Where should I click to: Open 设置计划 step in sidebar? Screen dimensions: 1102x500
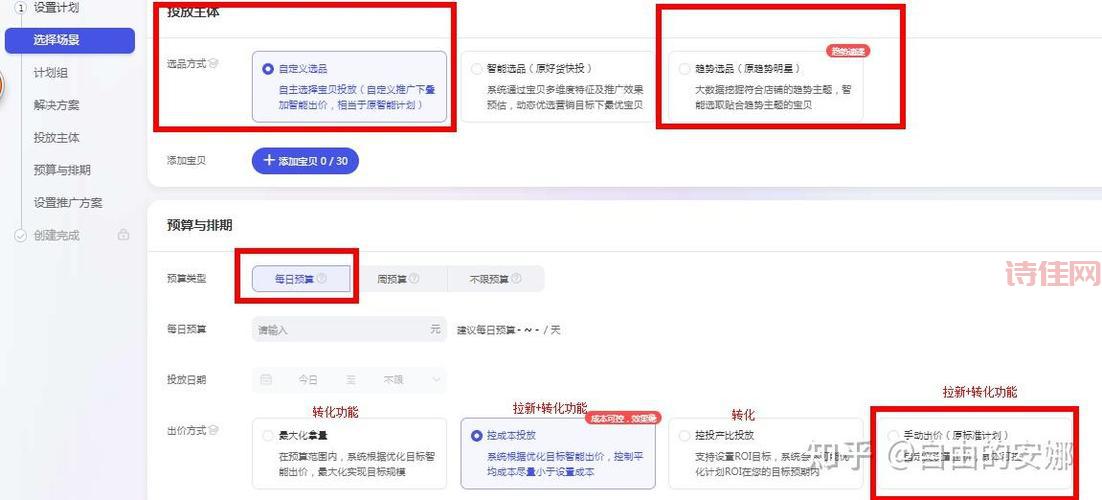pos(56,8)
